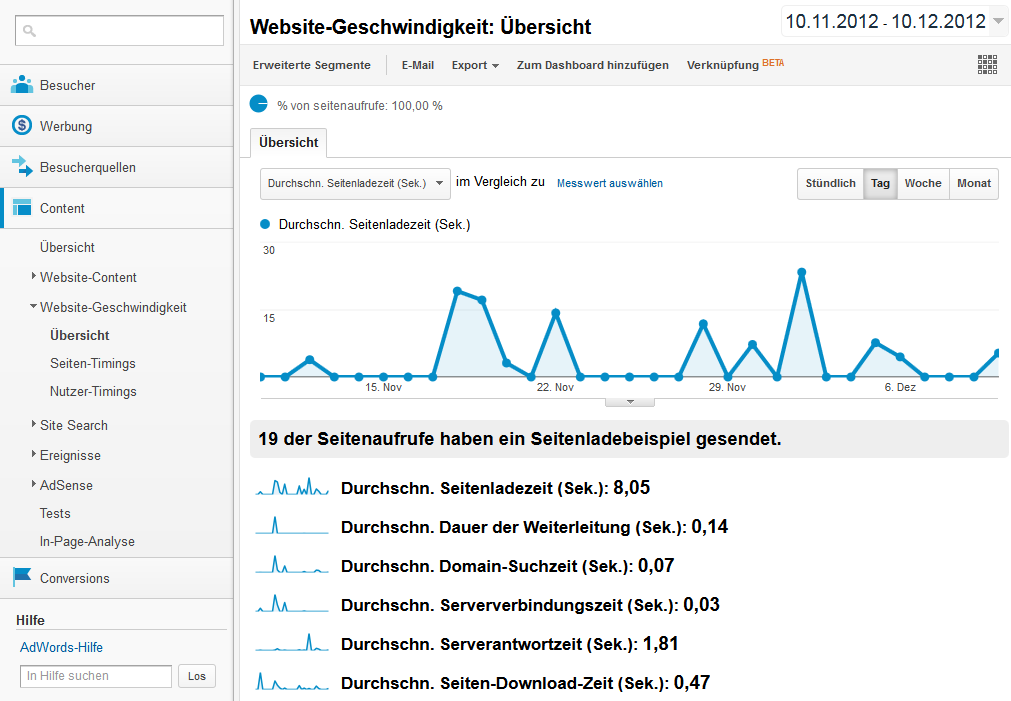1011x701 pixels.
Task: Click the chart collapse handle below the graph
Action: tap(629, 402)
